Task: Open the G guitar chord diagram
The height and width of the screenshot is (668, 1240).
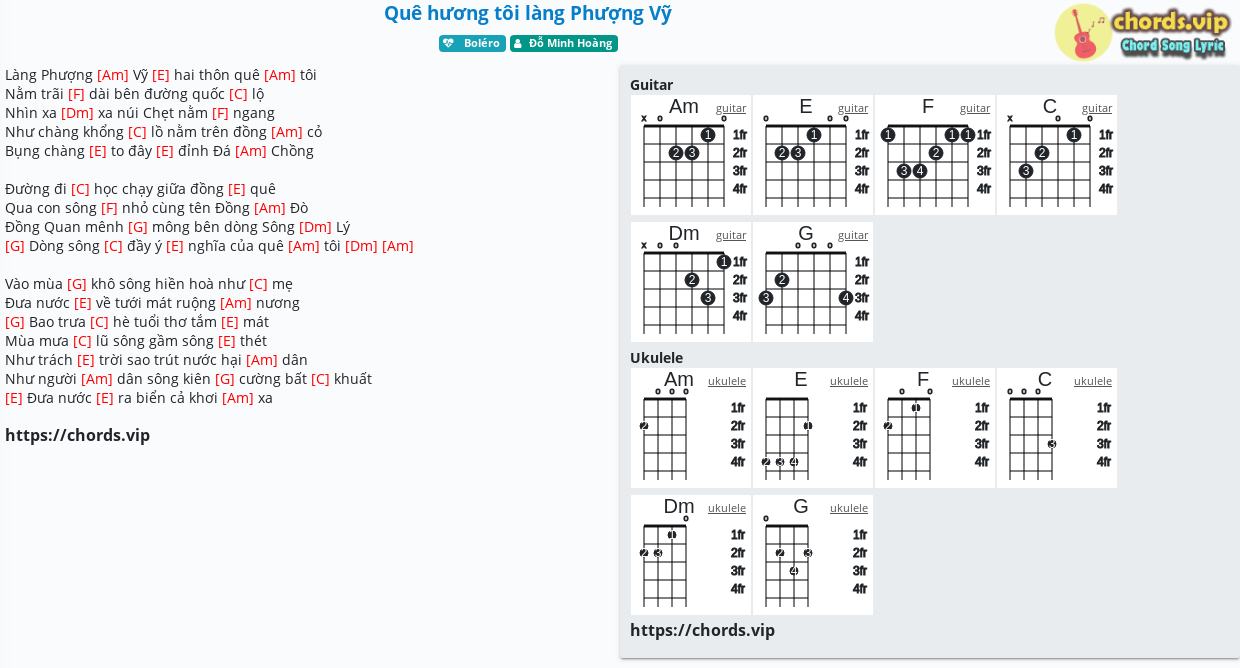Action: [x=813, y=287]
